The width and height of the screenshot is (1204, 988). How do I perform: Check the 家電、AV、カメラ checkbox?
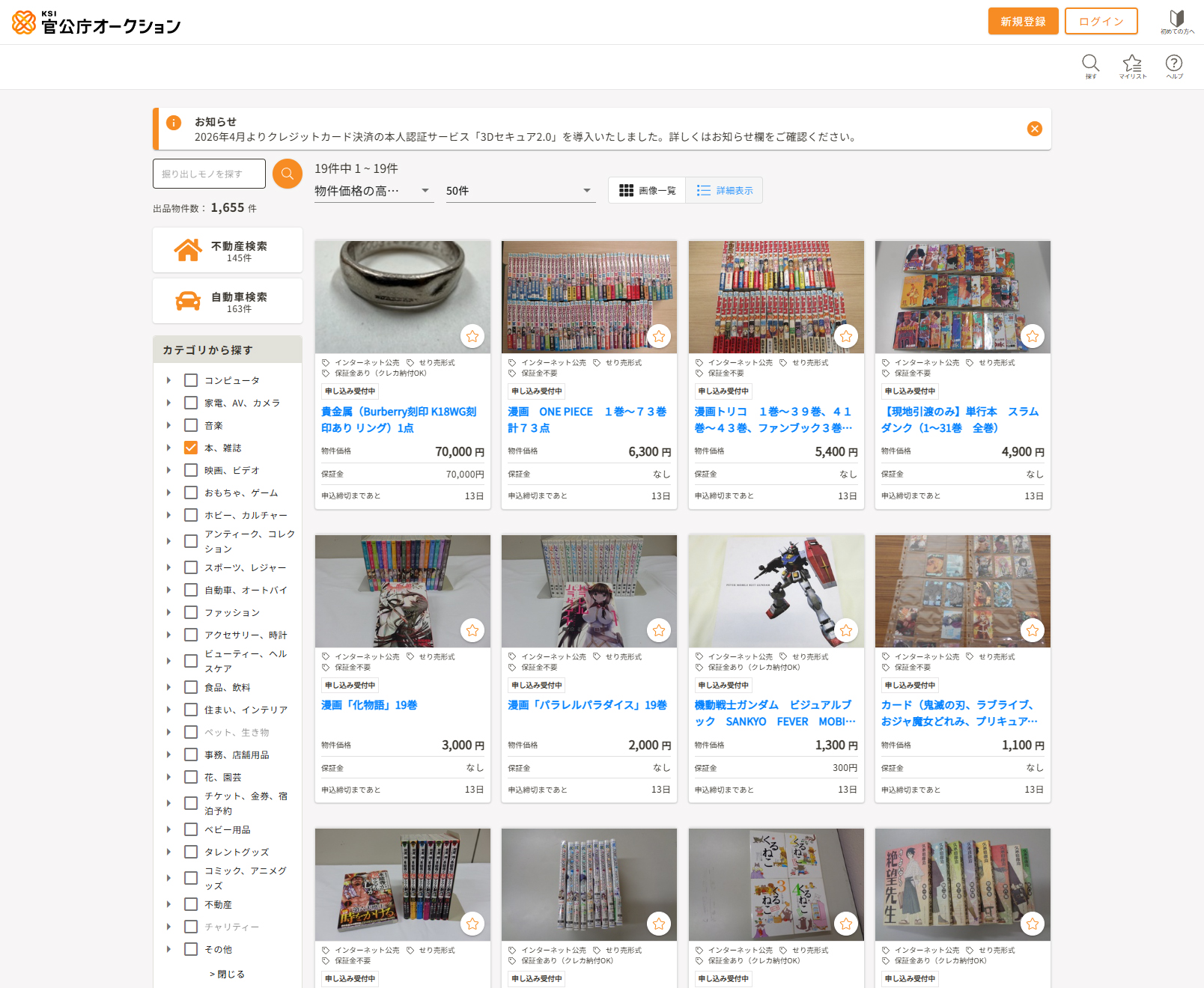coord(191,403)
